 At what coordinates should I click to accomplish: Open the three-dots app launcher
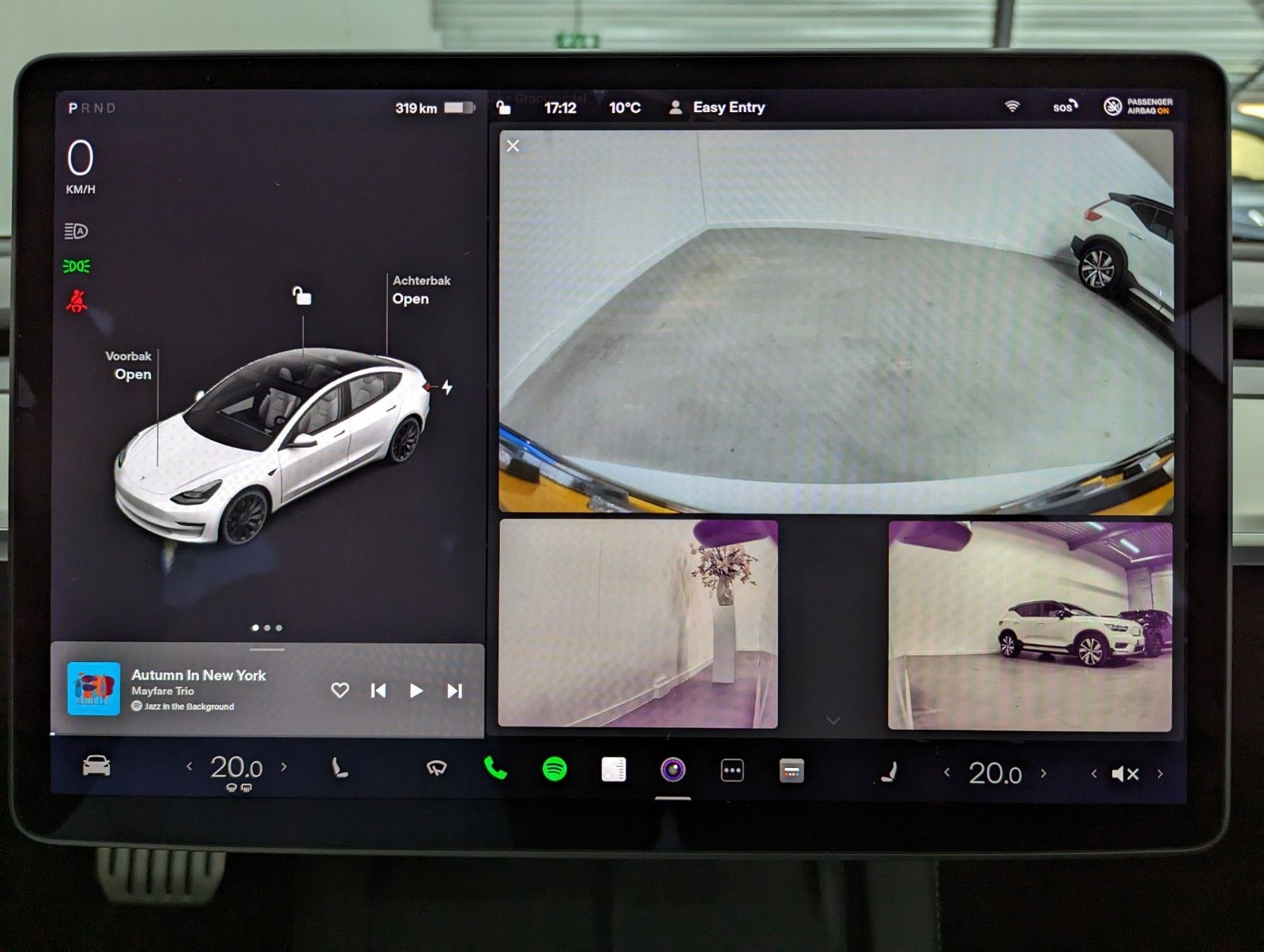pos(732,770)
